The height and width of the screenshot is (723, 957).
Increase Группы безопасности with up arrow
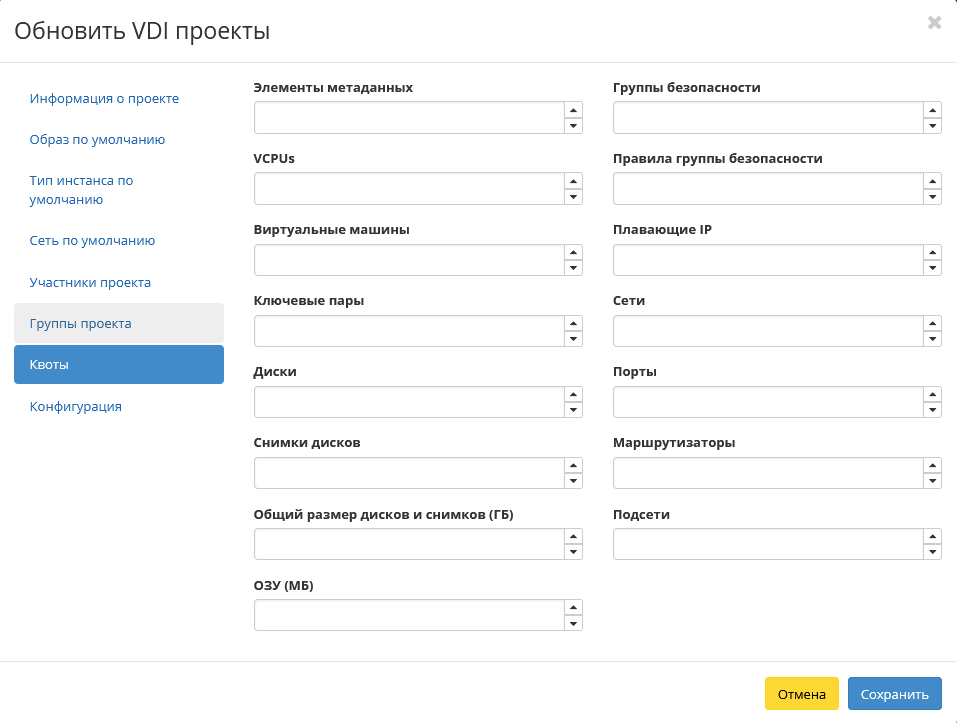(x=932, y=110)
